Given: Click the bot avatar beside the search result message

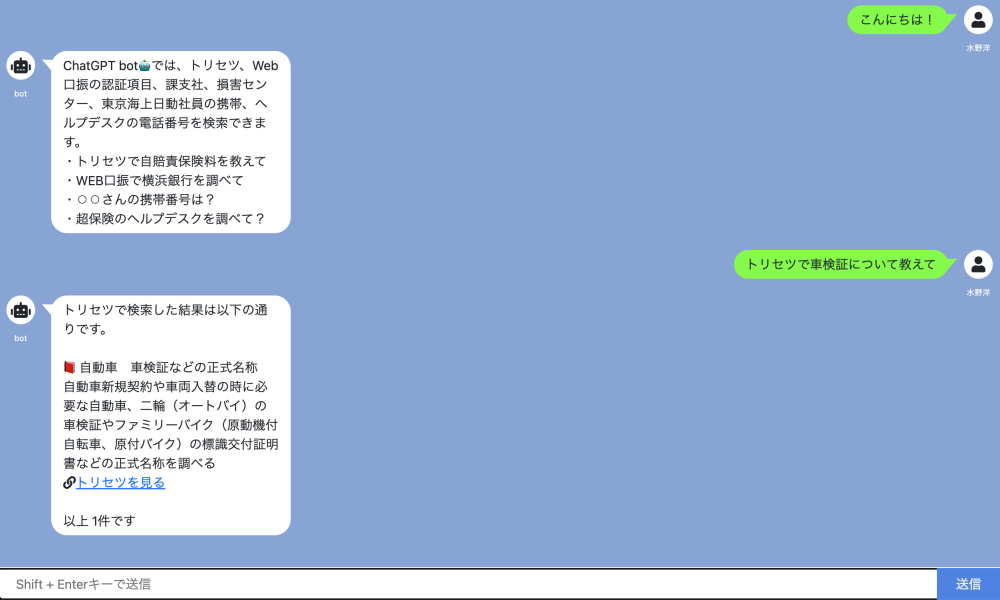Looking at the screenshot, I should (21, 311).
